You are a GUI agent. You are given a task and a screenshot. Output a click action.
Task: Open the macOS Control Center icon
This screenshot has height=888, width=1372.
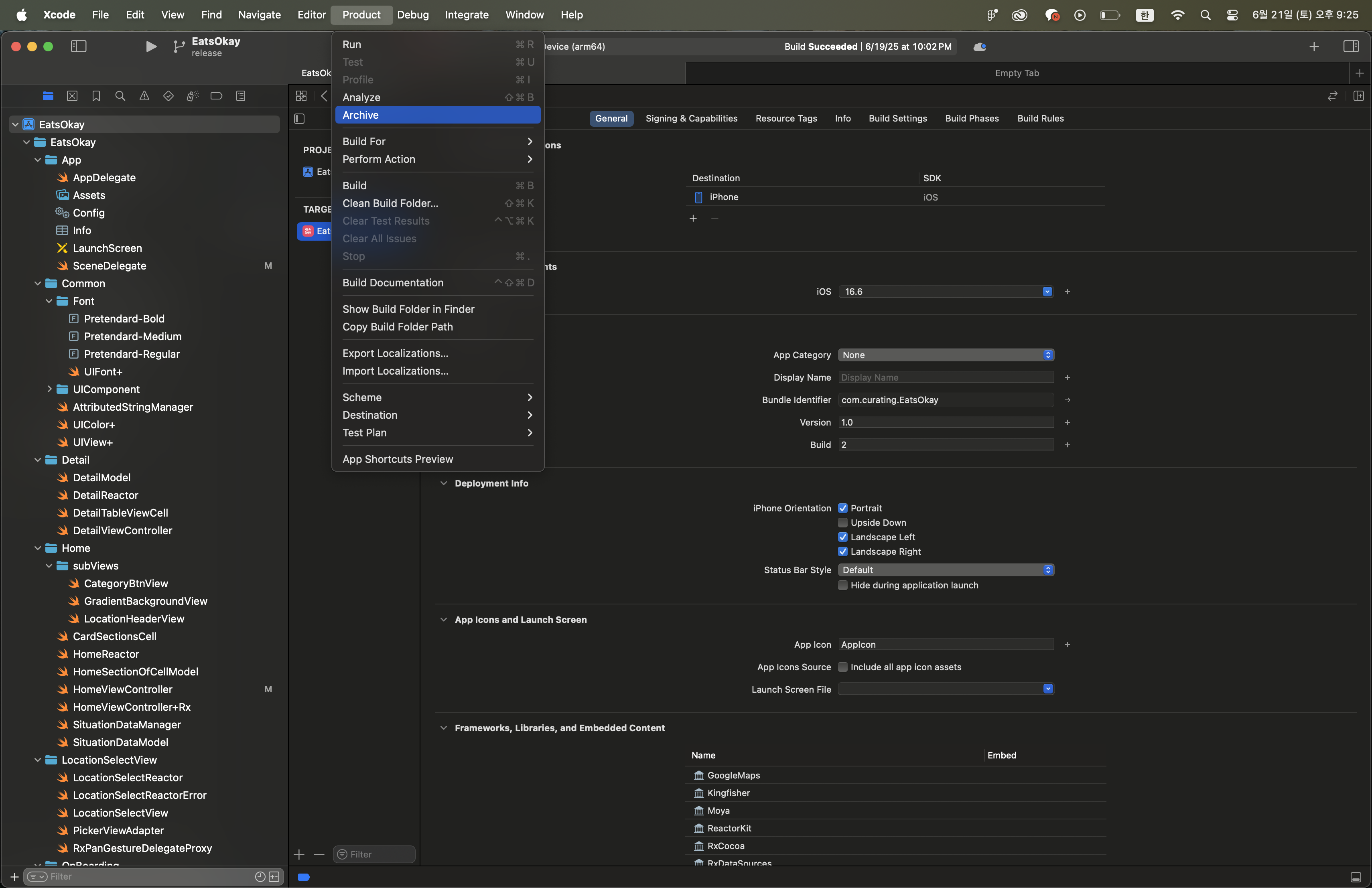click(x=1232, y=15)
